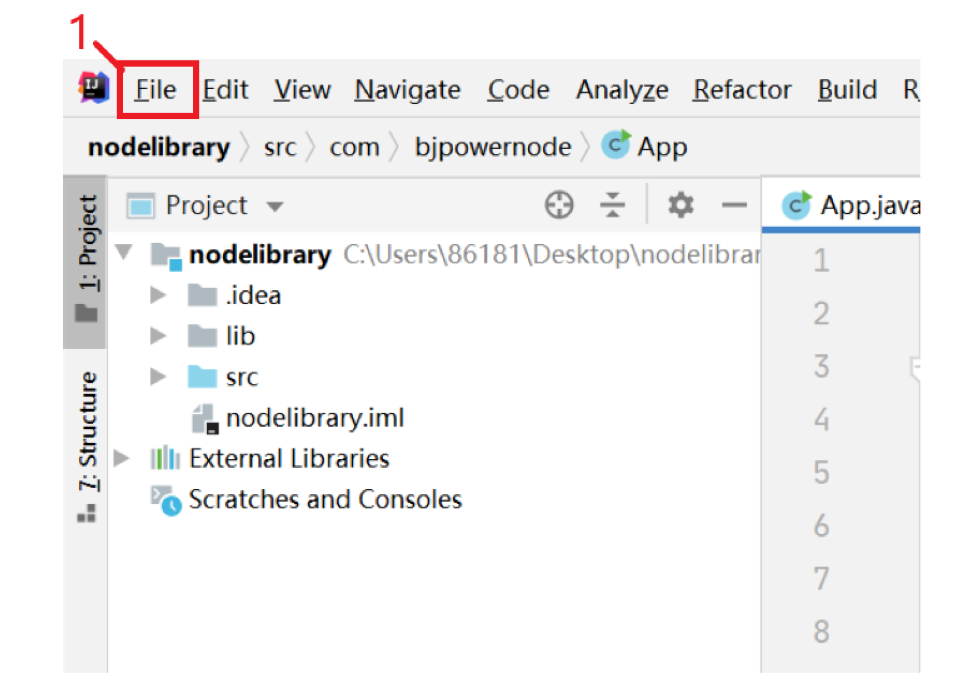The width and height of the screenshot is (966, 691).
Task: Open the Refactor menu
Action: [742, 90]
